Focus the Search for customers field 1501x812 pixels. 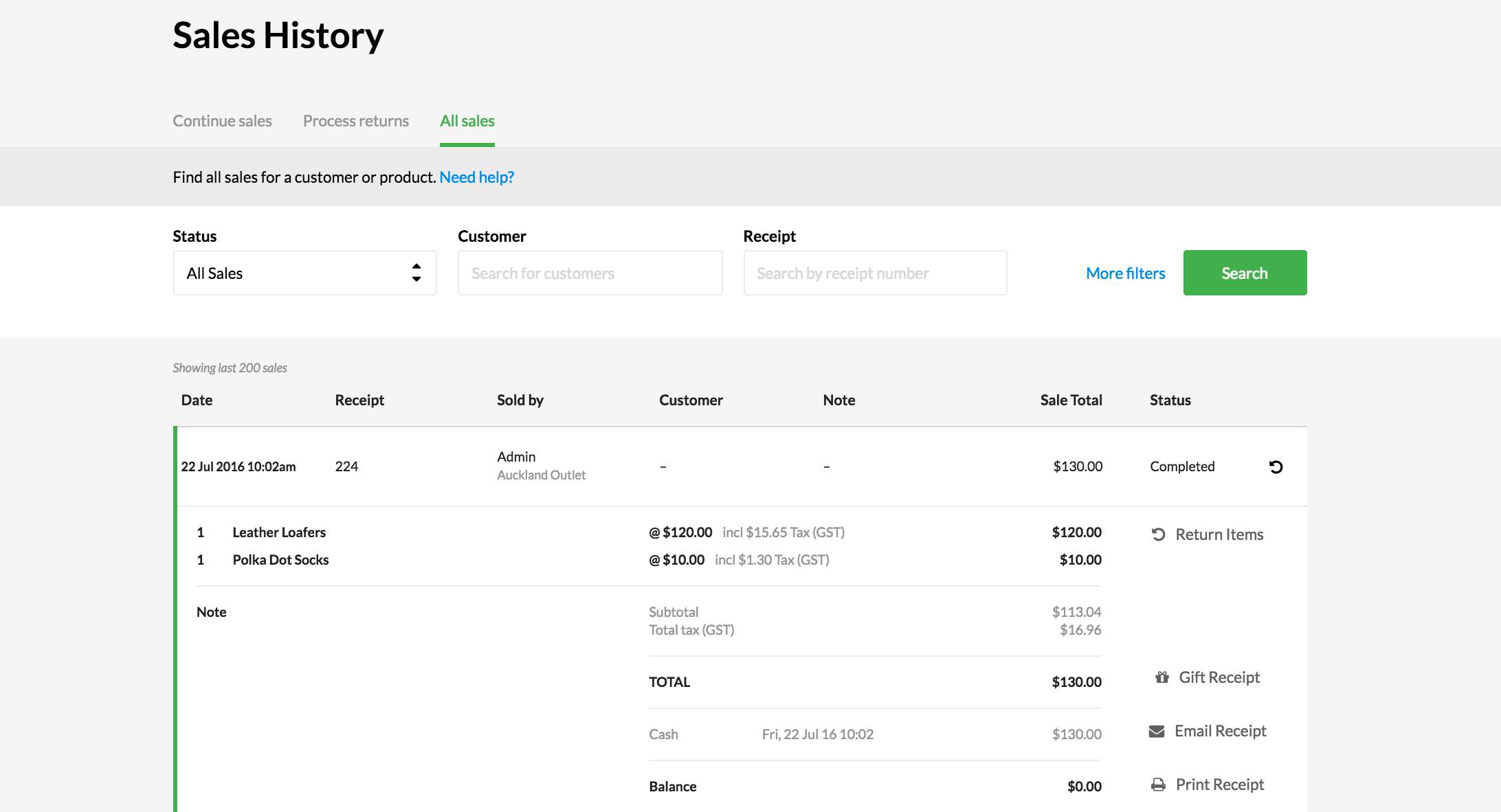pyautogui.click(x=590, y=273)
